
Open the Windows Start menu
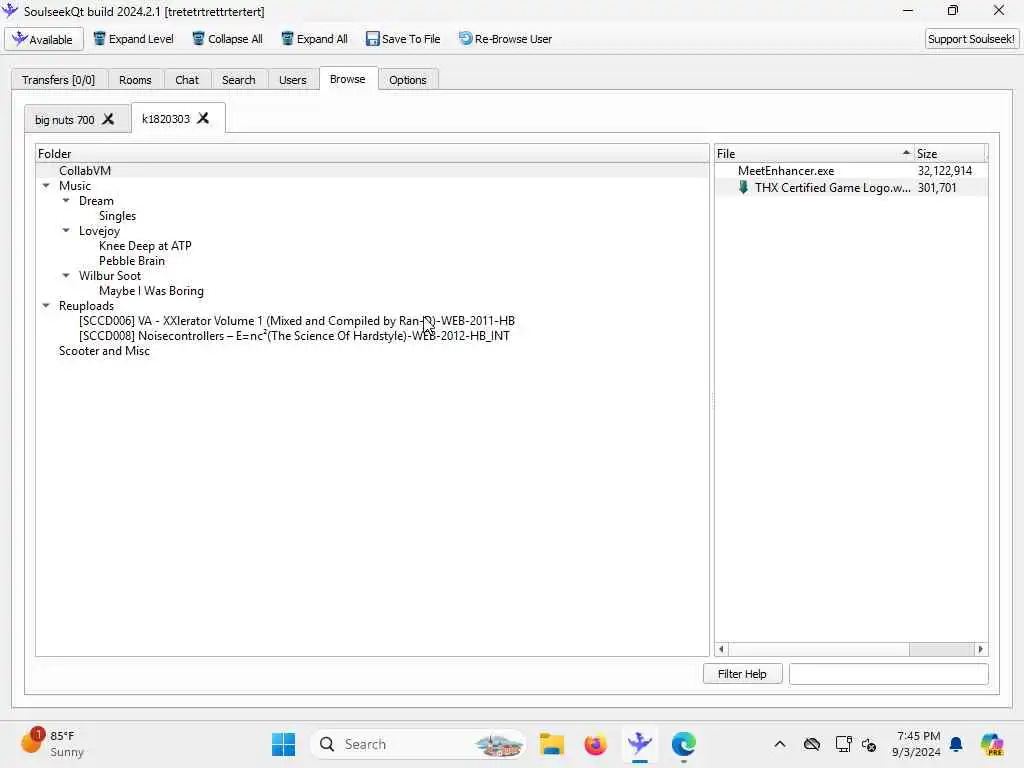pyautogui.click(x=283, y=744)
